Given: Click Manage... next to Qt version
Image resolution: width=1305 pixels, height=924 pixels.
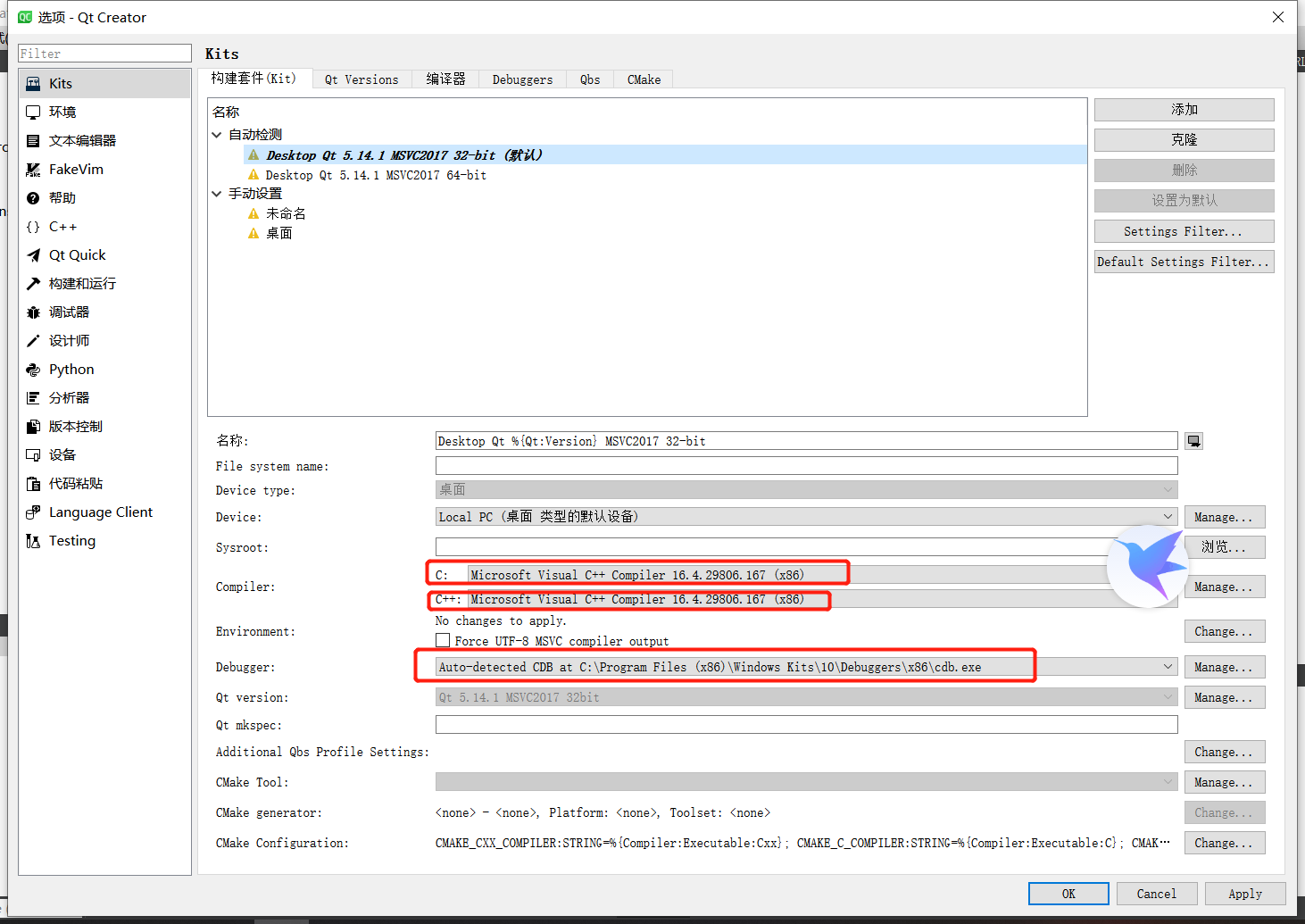Looking at the screenshot, I should (x=1225, y=697).
